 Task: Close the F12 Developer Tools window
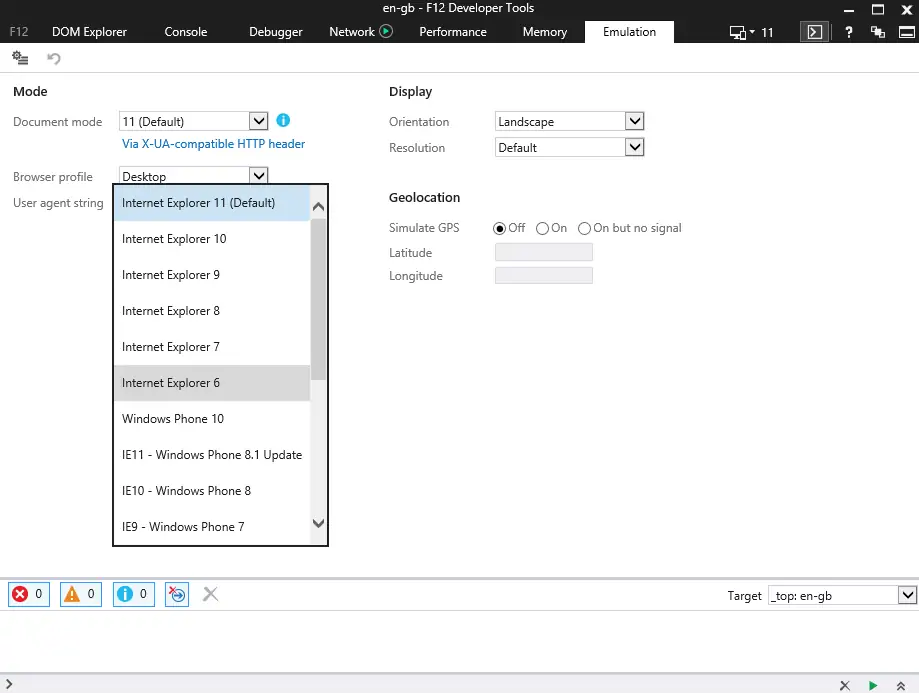pos(907,9)
